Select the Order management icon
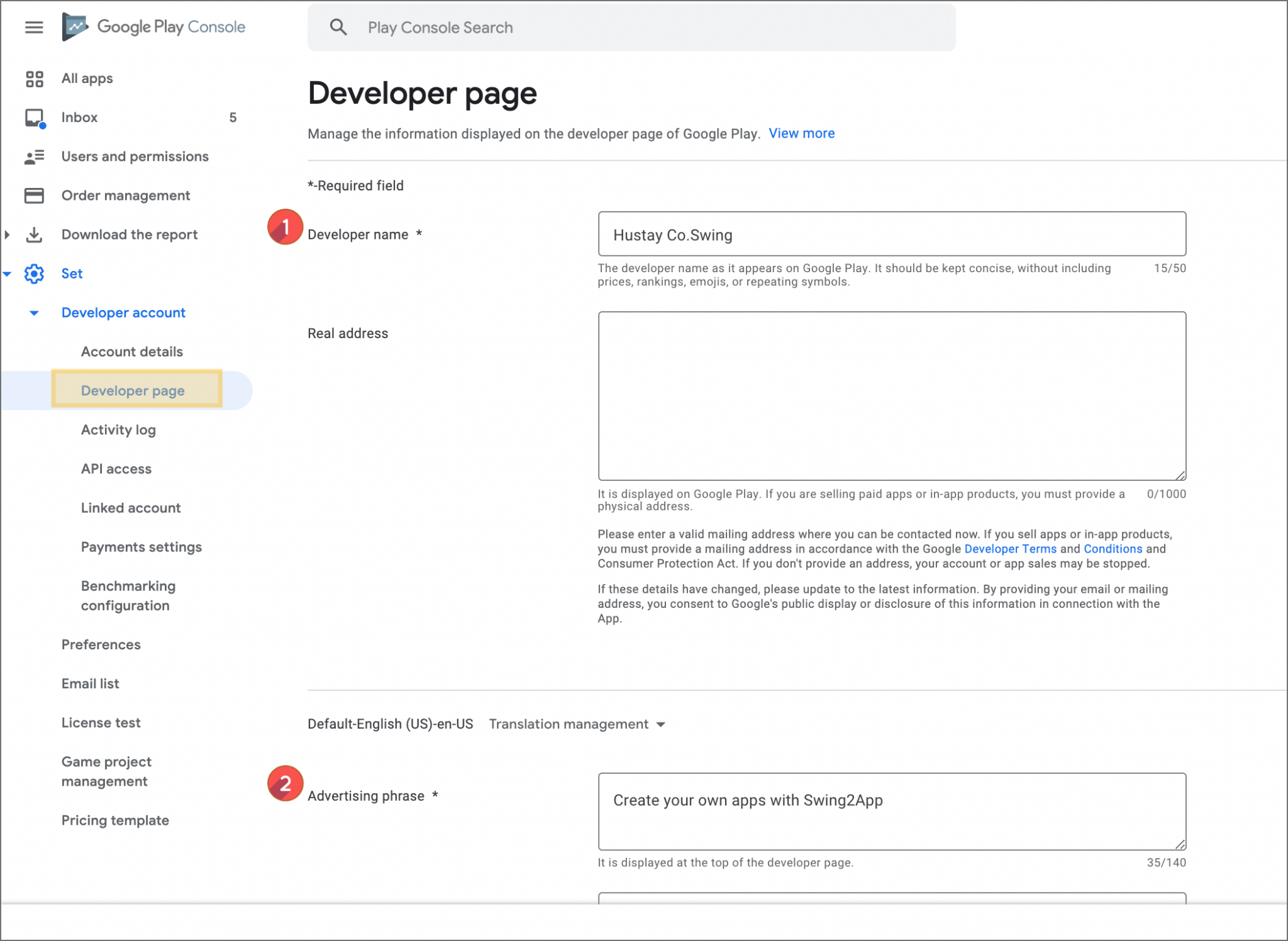 tap(35, 195)
